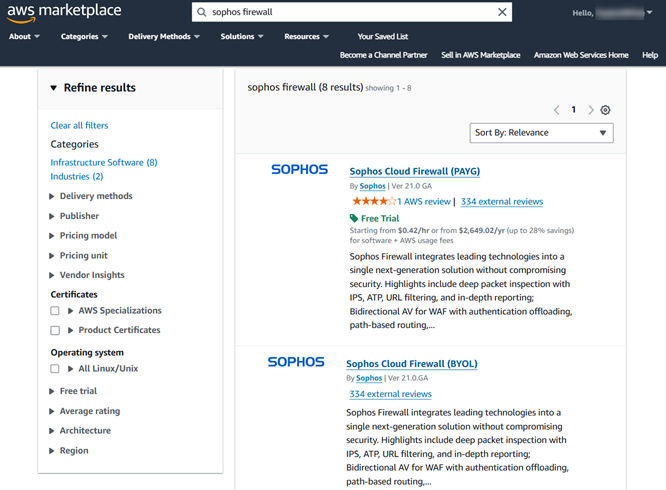Viewport: 666px width, 490px height.
Task: Enable the AWS Specializations checkbox
Action: coord(55,311)
